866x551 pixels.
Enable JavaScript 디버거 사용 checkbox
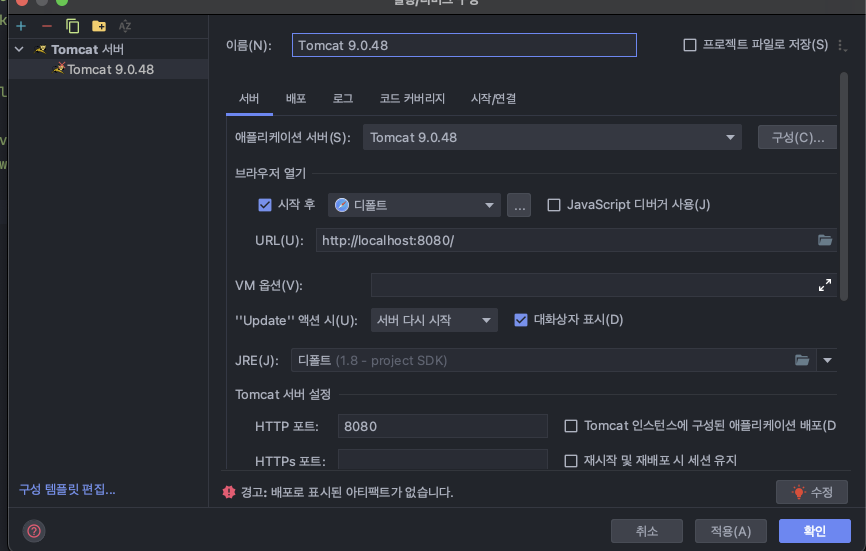[553, 205]
